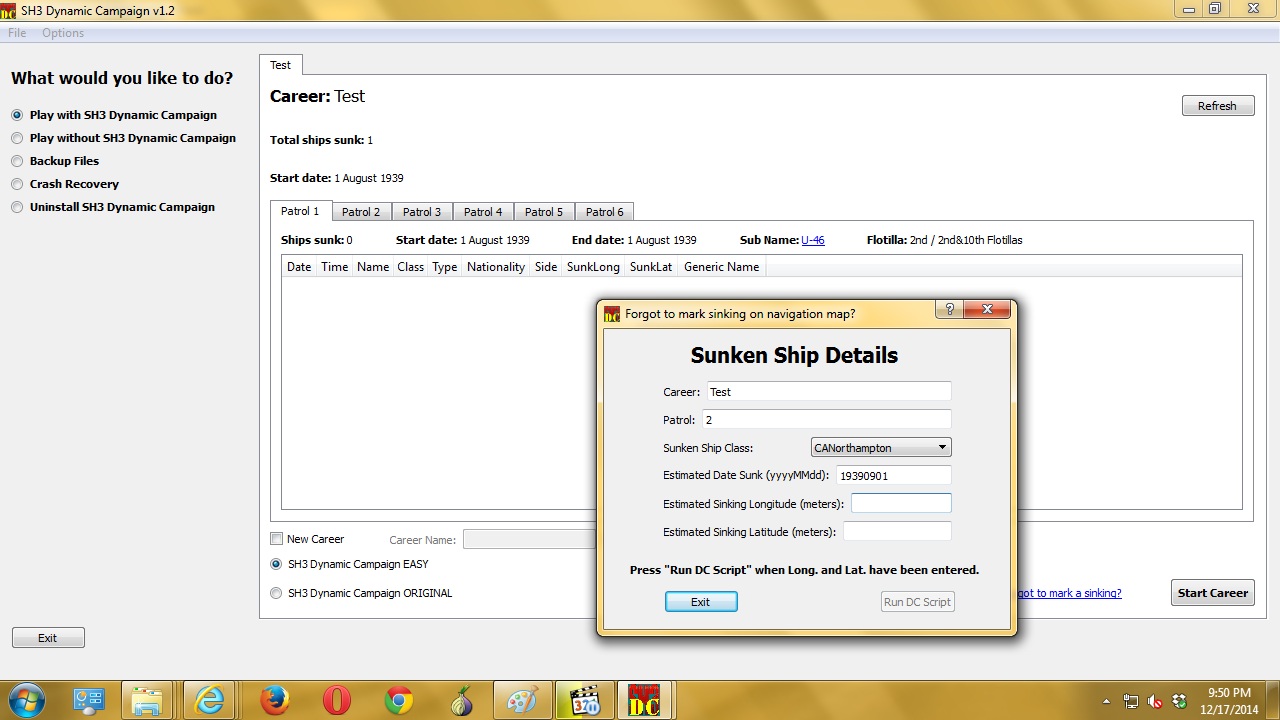Open the Control Panel taskbar icon
Viewport: 1280px width, 720px height.
89,700
